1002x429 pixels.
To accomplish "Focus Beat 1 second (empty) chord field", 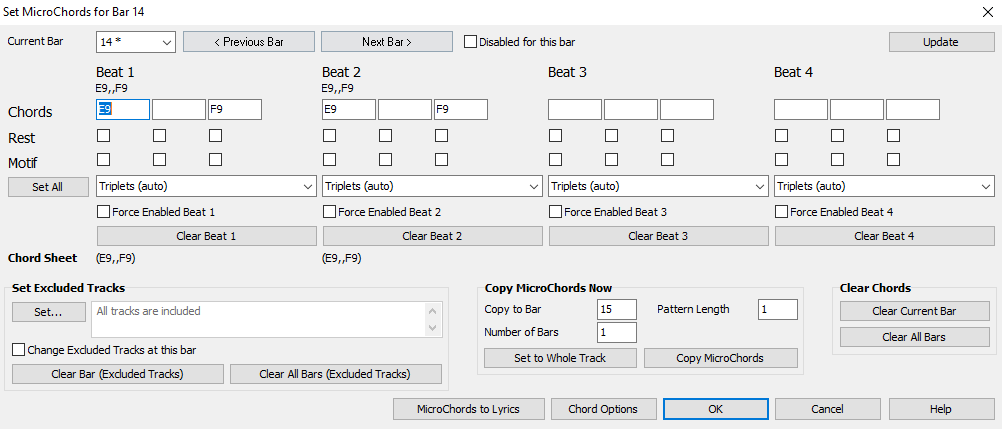I will coord(179,109).
